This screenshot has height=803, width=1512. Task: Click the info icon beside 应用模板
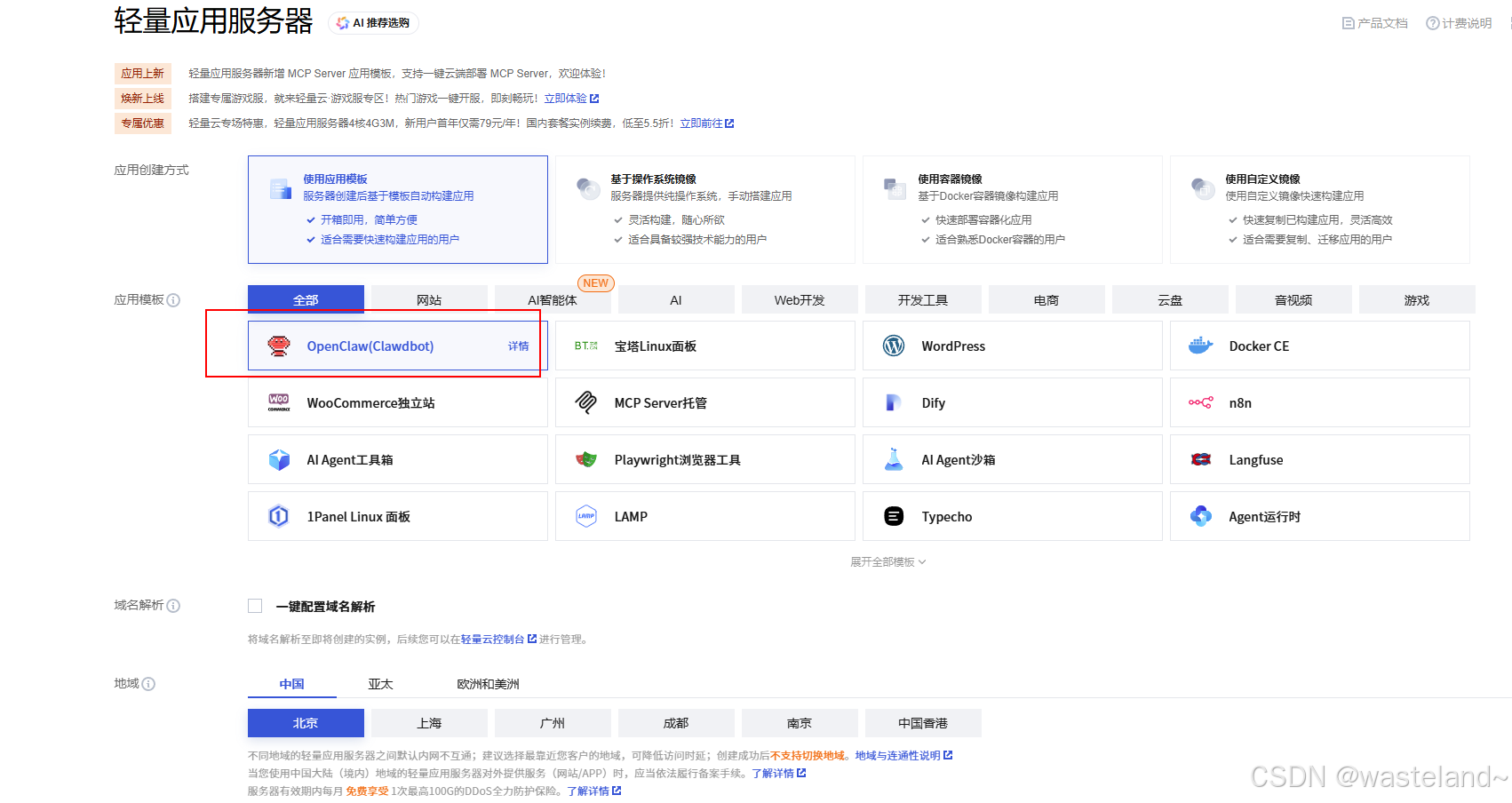(173, 300)
